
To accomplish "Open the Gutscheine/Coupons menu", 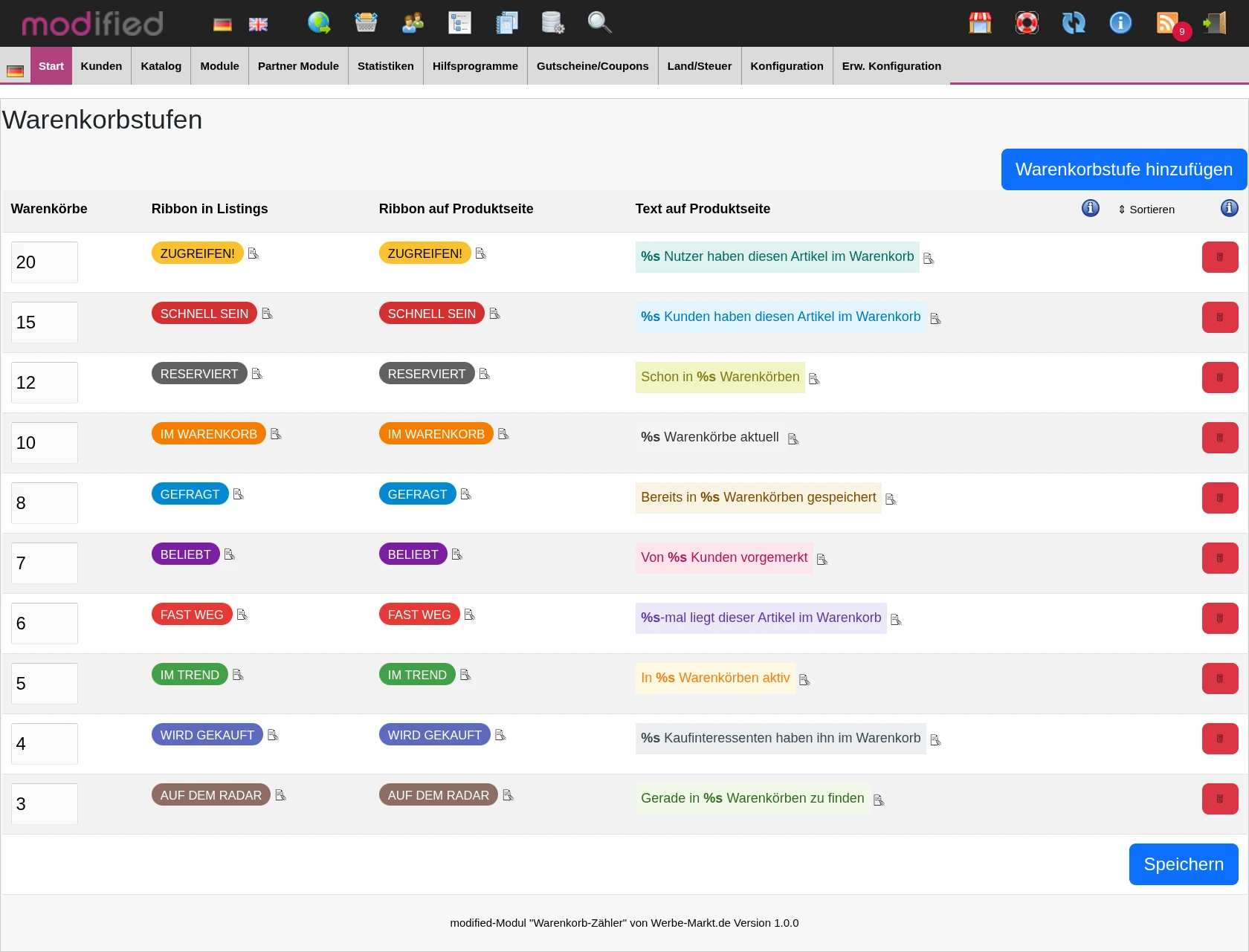I will point(593,65).
